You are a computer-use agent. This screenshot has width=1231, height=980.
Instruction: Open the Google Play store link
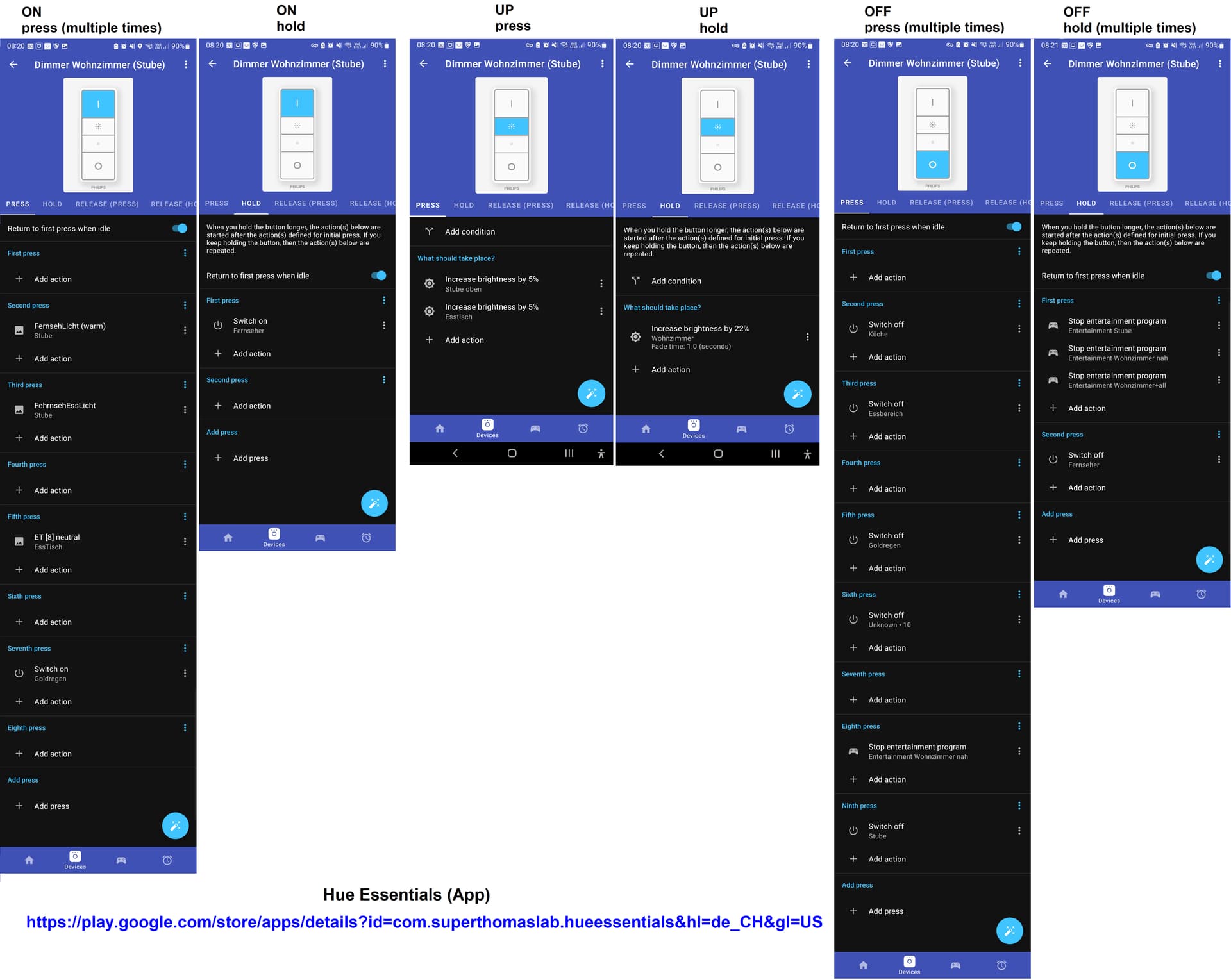424,922
